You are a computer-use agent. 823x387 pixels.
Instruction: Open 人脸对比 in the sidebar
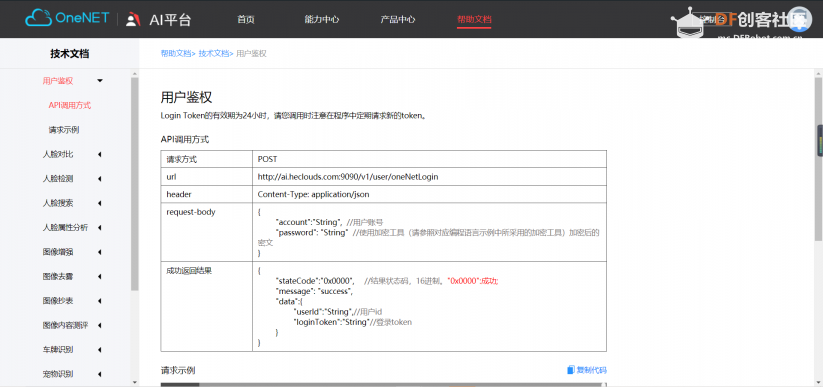pyautogui.click(x=58, y=154)
